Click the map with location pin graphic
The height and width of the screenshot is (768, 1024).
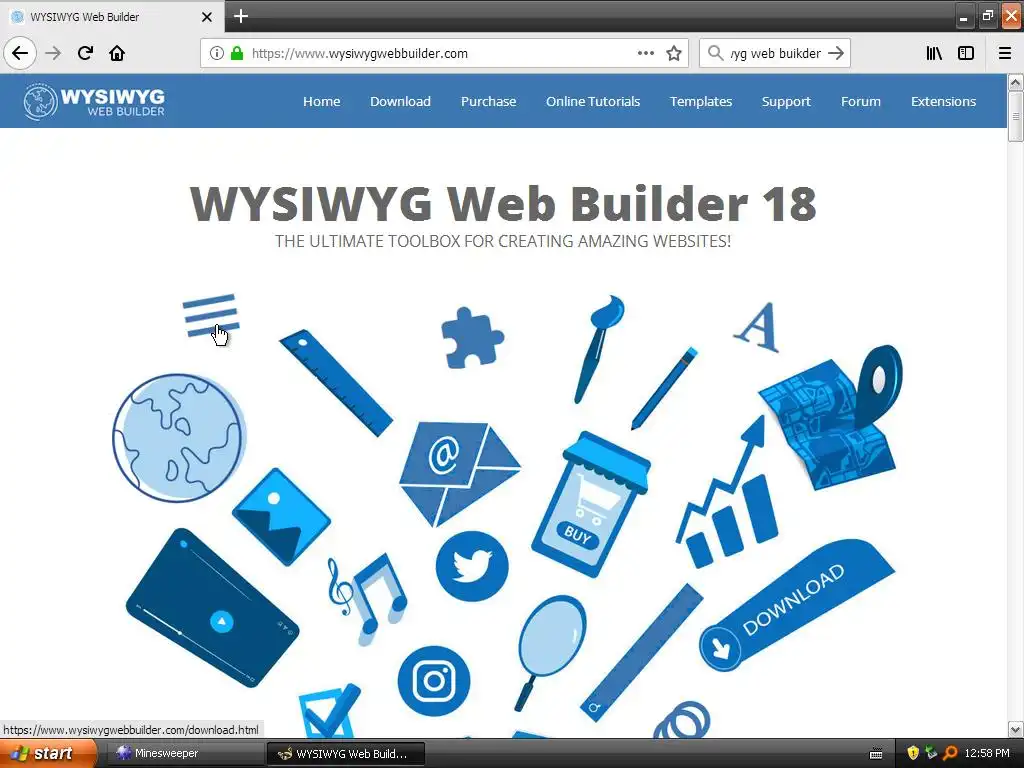(x=831, y=418)
